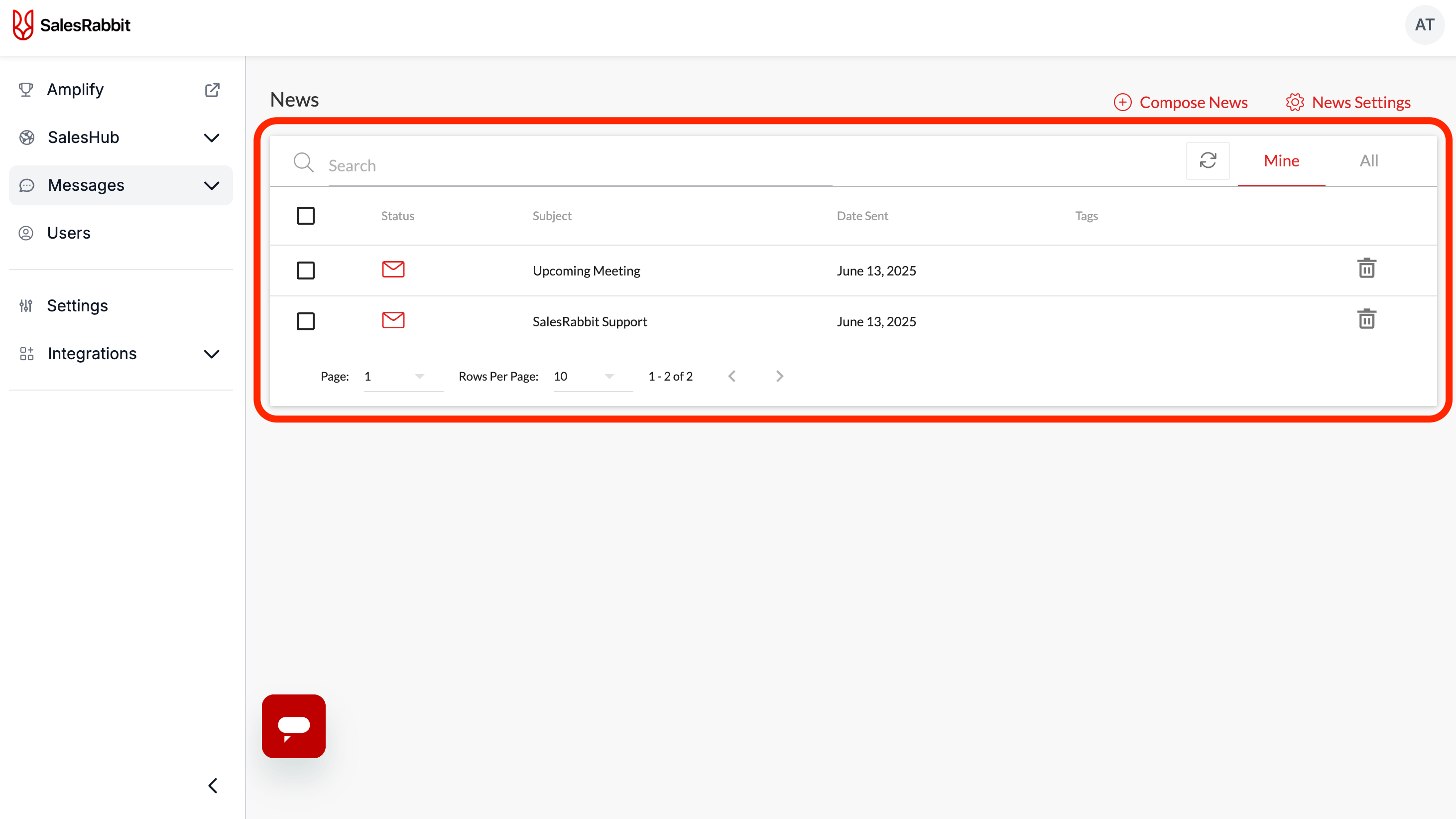Open News Settings
The image size is (1456, 819).
pyautogui.click(x=1347, y=103)
